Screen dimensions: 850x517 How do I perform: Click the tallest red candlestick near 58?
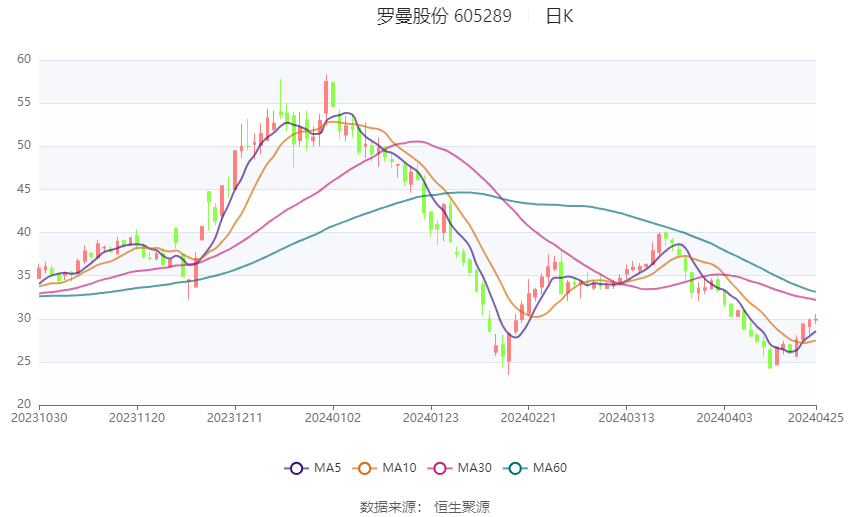(x=326, y=95)
